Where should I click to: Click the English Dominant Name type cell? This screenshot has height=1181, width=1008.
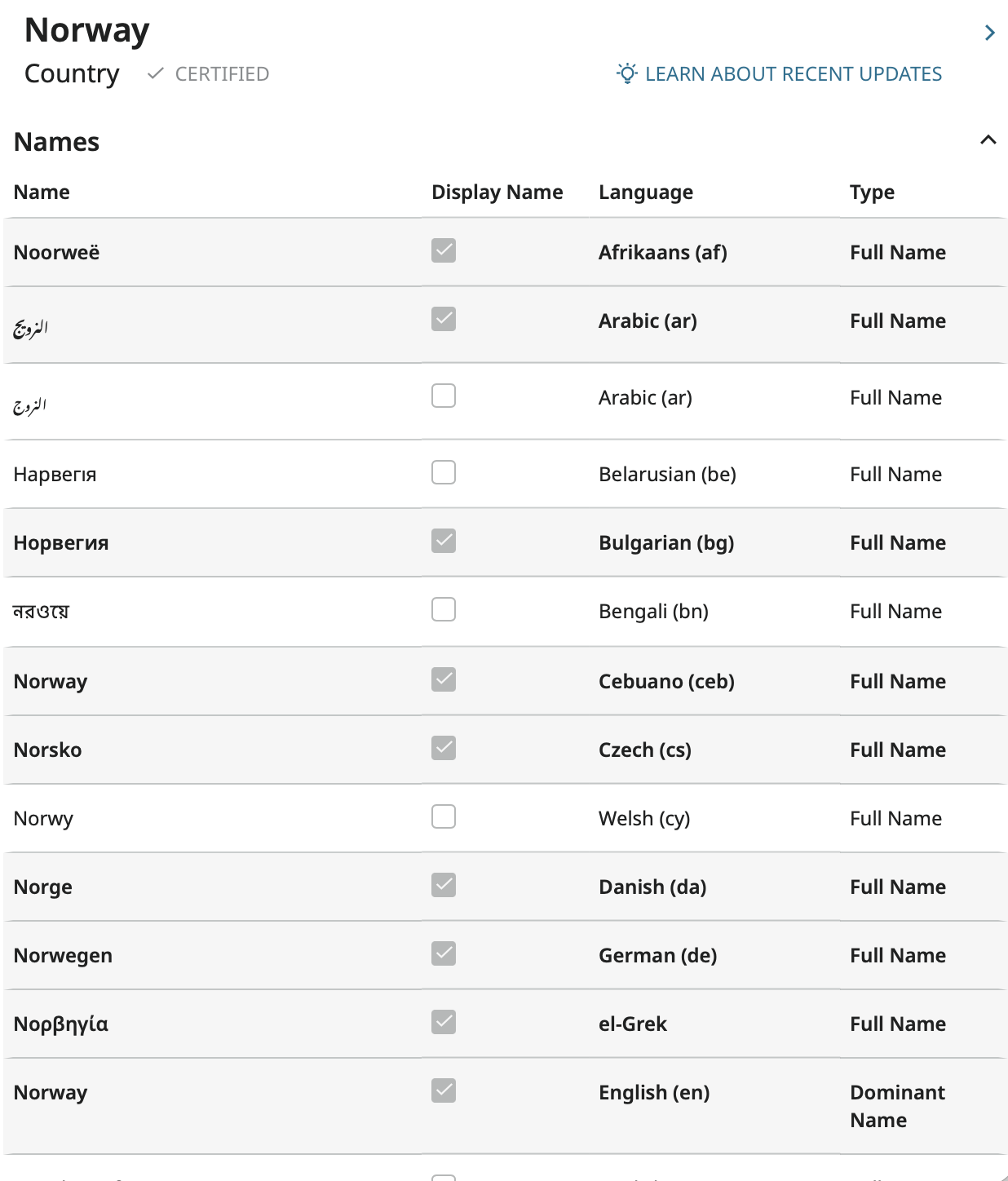(897, 1106)
